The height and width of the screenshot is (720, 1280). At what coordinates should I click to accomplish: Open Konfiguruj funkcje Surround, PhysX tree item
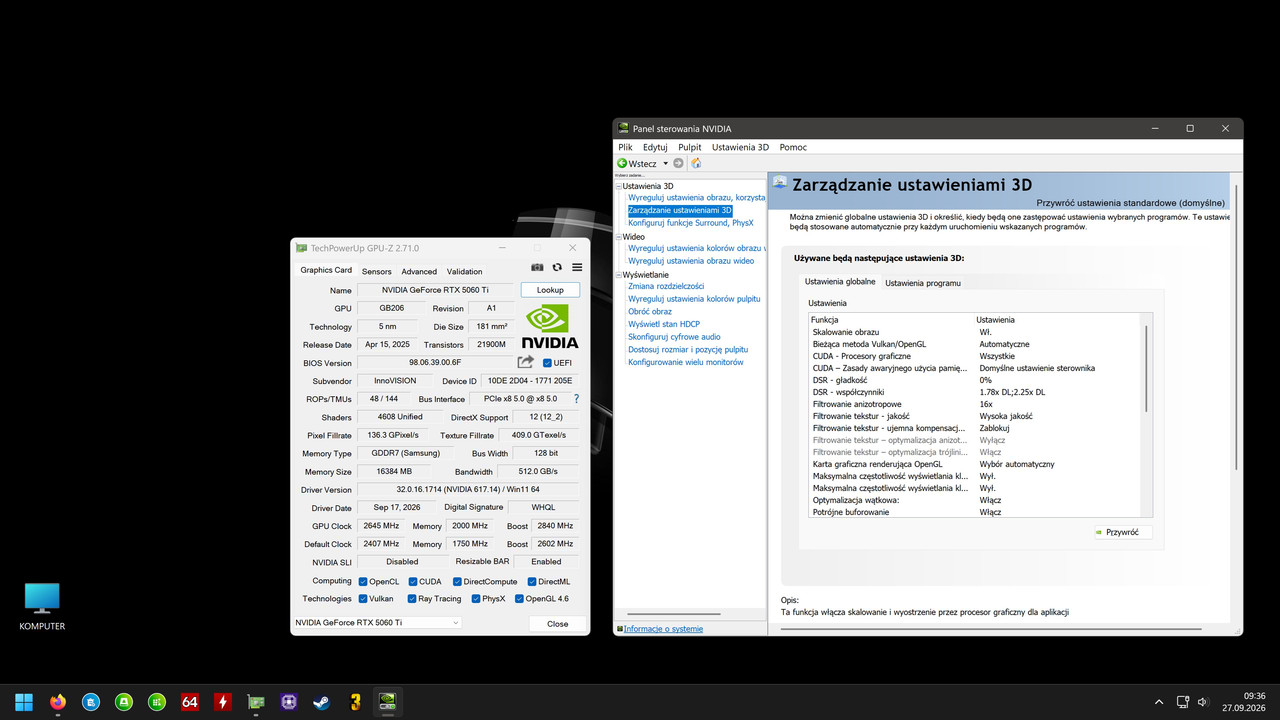coord(691,223)
